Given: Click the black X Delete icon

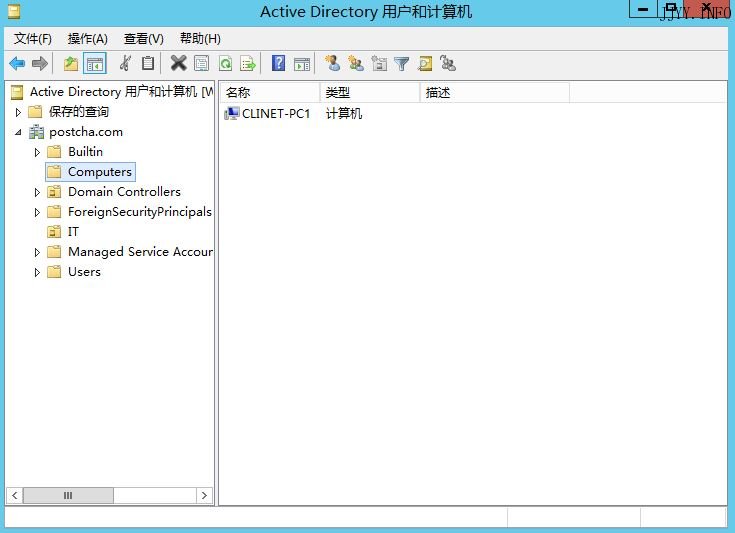Looking at the screenshot, I should [179, 63].
